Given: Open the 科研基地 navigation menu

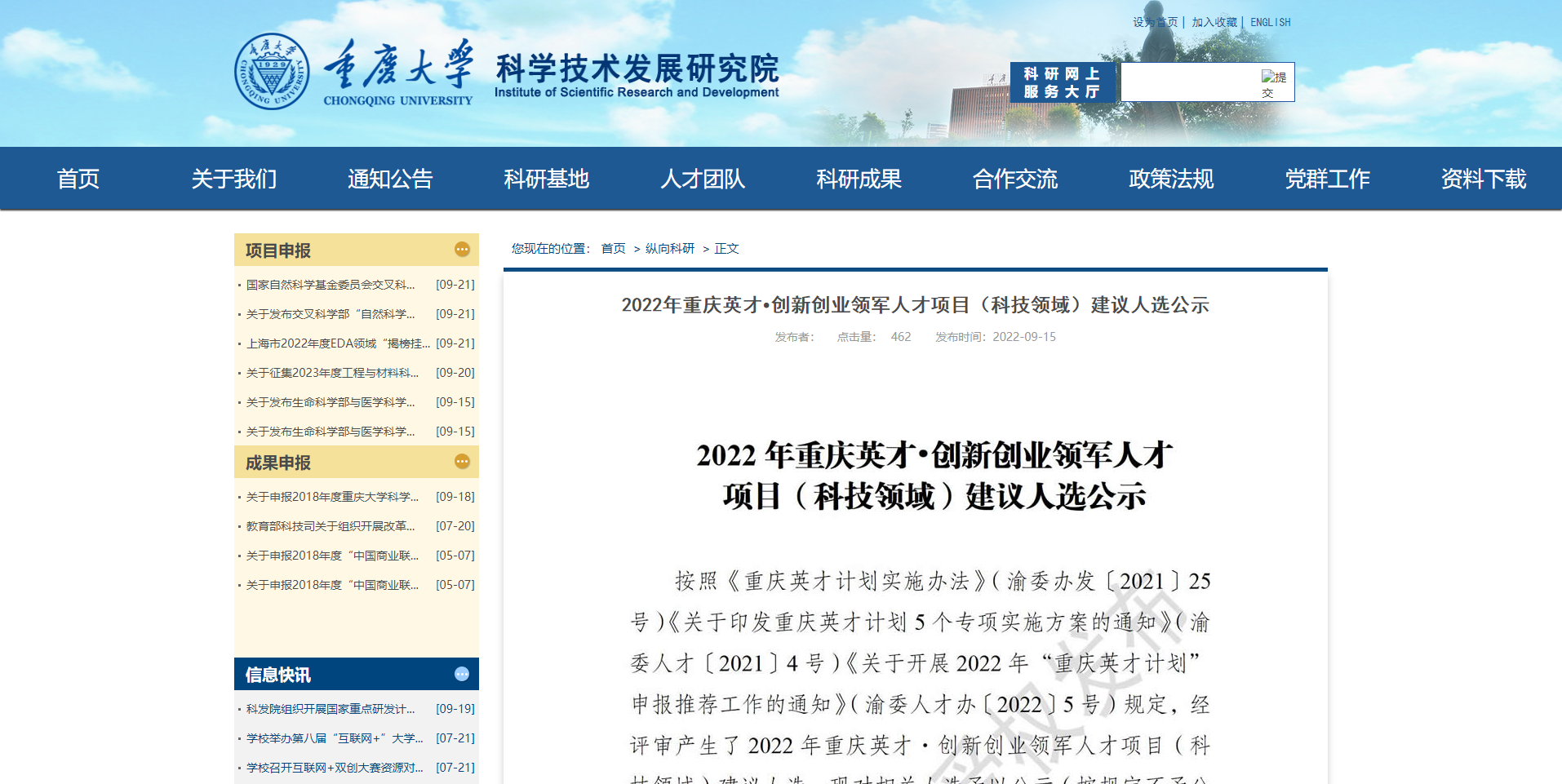Looking at the screenshot, I should 546,179.
